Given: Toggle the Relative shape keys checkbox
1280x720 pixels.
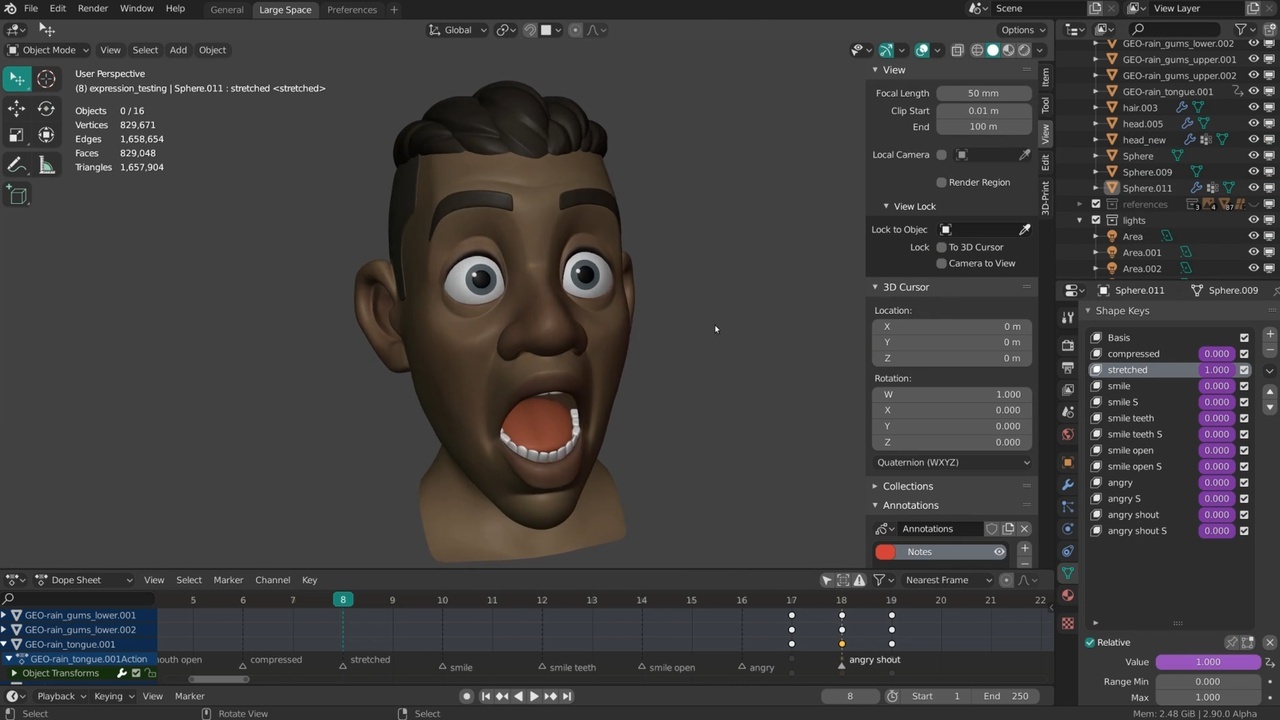Looking at the screenshot, I should (x=1090, y=643).
